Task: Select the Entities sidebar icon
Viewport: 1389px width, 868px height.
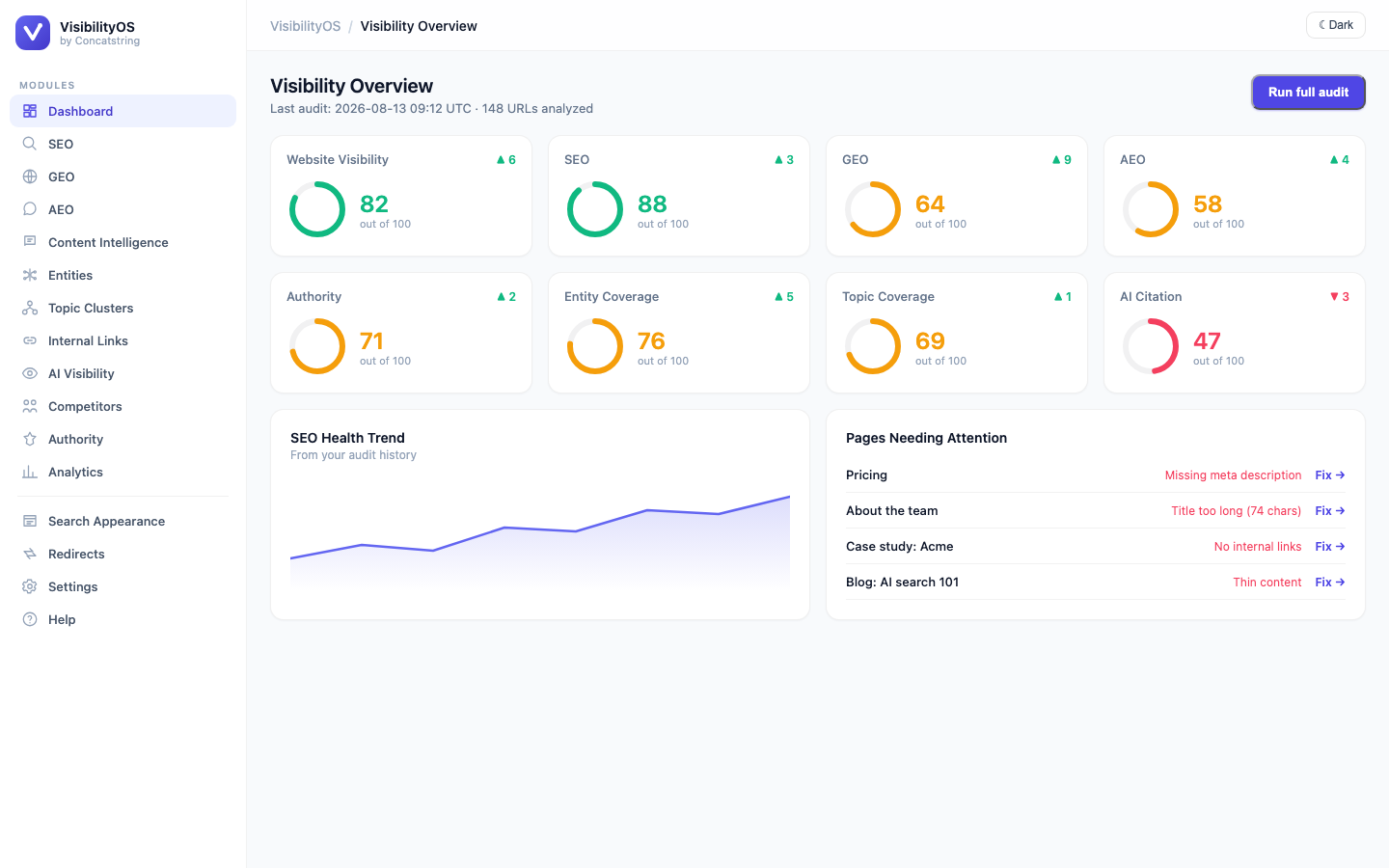Action: 30,275
